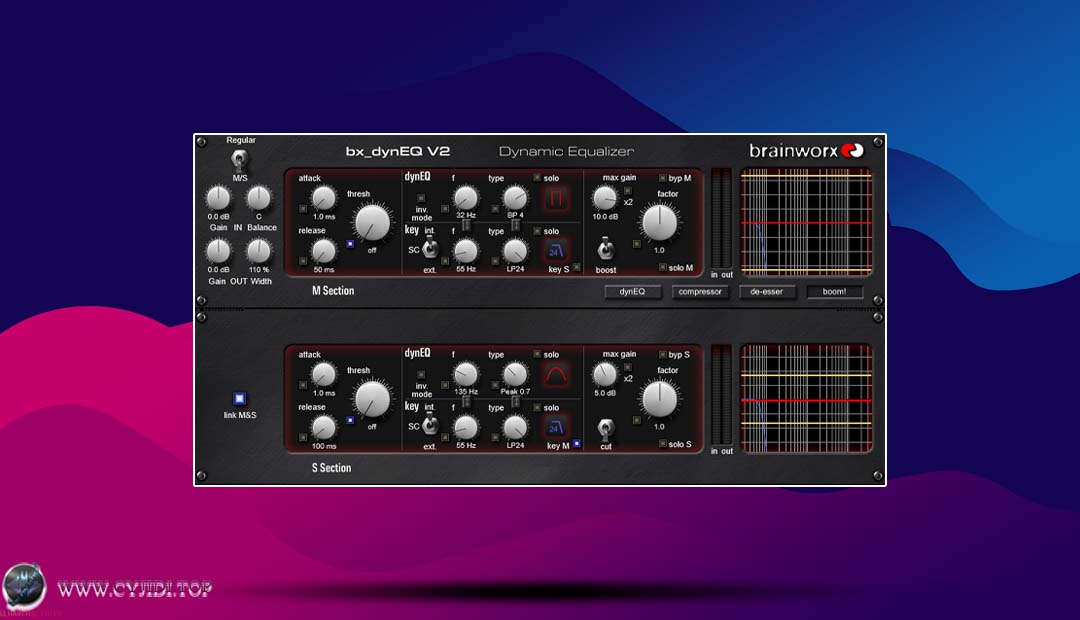
Task: Click the M section dynEQ f knob at 32 Hz
Action: pyautogui.click(x=466, y=198)
